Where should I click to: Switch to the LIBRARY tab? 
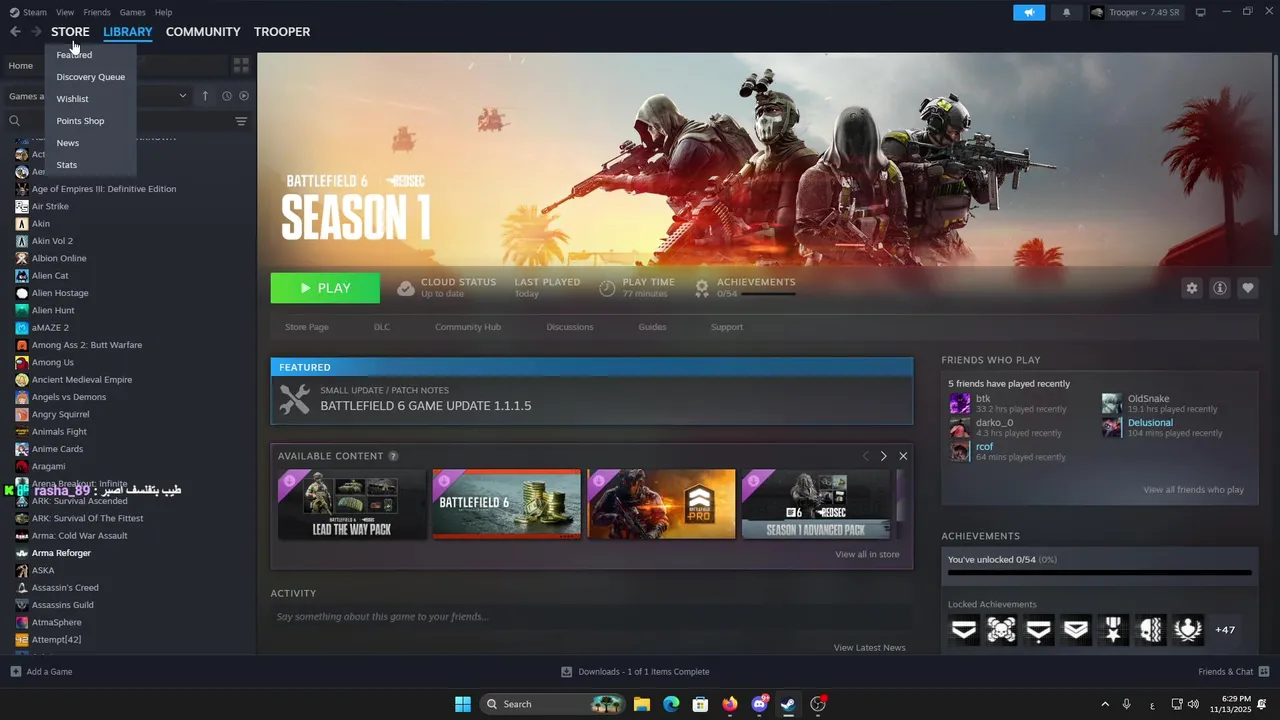128,32
